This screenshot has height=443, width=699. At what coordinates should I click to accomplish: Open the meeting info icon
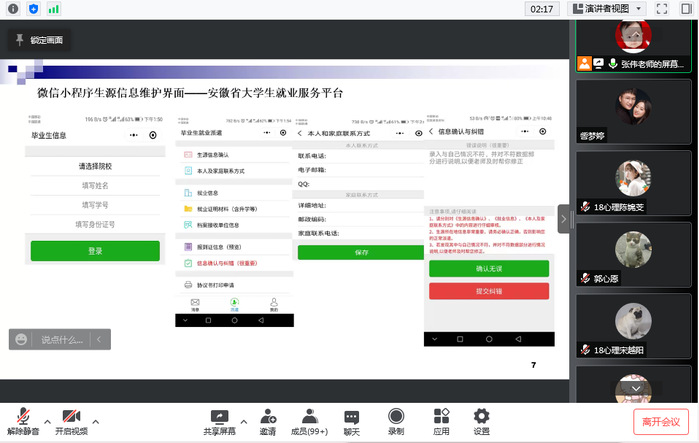(13, 9)
